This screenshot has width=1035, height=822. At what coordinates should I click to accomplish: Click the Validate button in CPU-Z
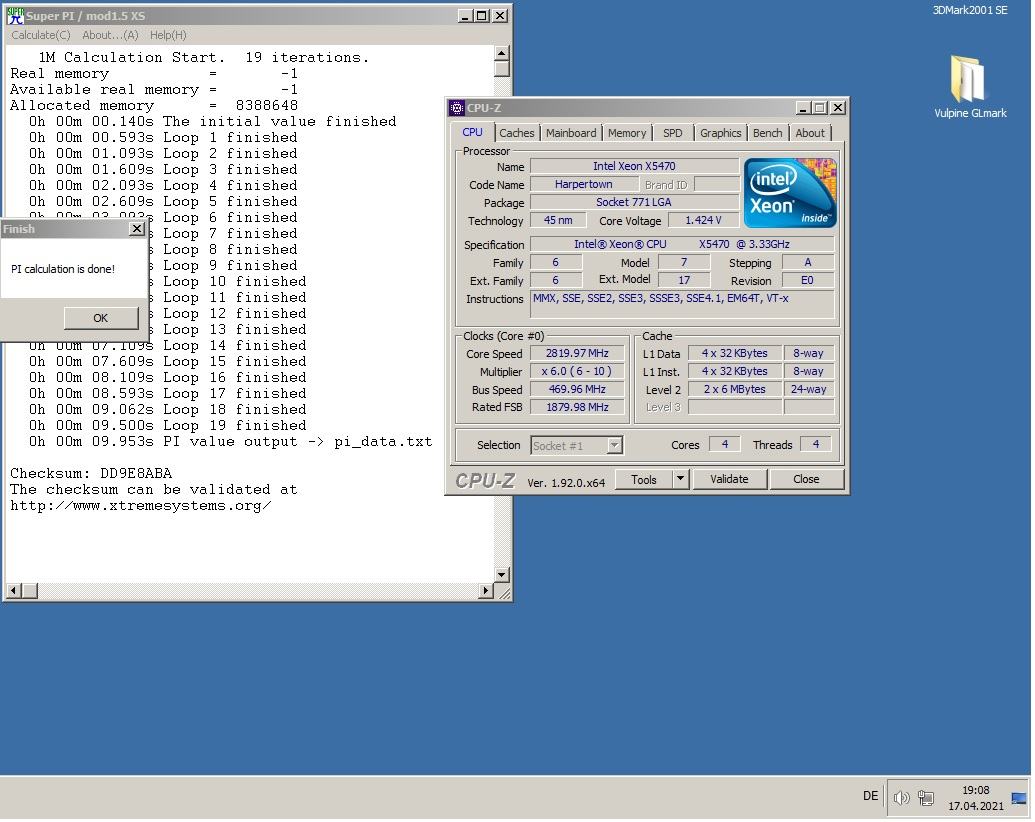tap(729, 479)
